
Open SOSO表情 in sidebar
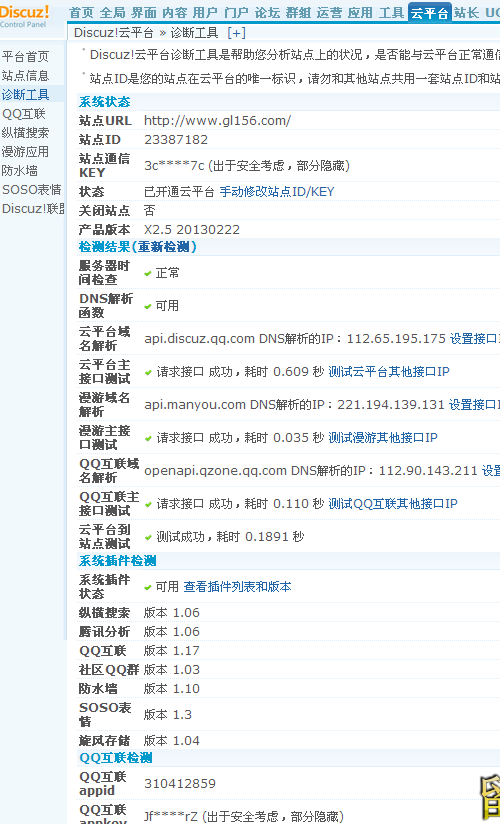tap(32, 189)
